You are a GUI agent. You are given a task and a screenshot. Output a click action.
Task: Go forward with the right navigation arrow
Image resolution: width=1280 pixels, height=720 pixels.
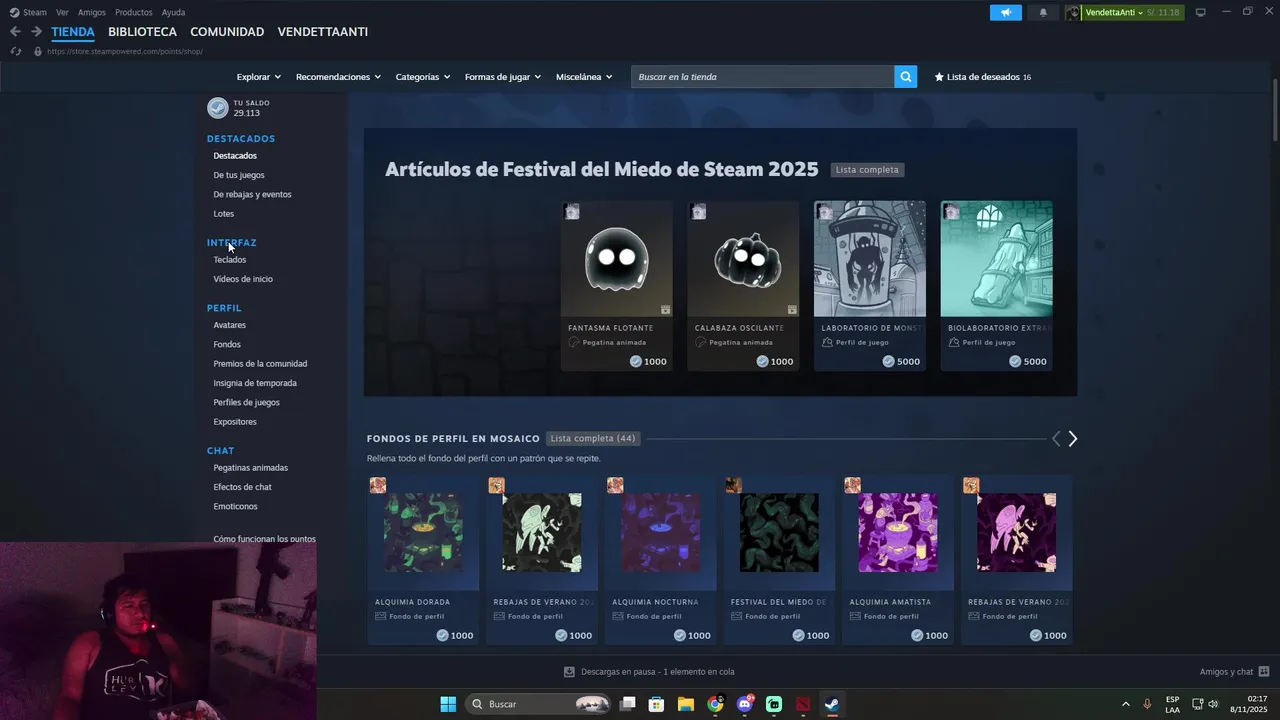[36, 32]
